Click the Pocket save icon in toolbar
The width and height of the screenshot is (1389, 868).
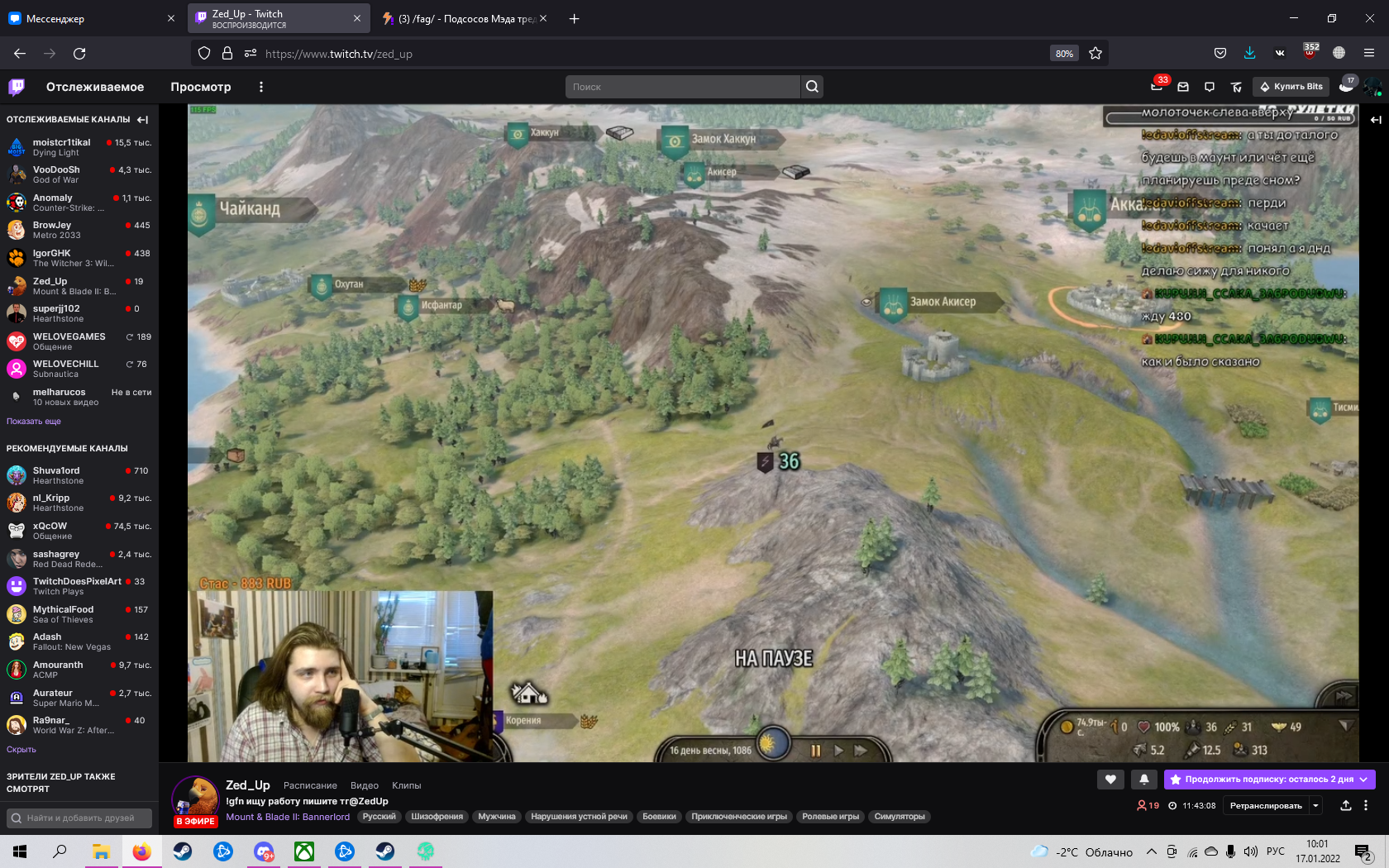(1220, 54)
